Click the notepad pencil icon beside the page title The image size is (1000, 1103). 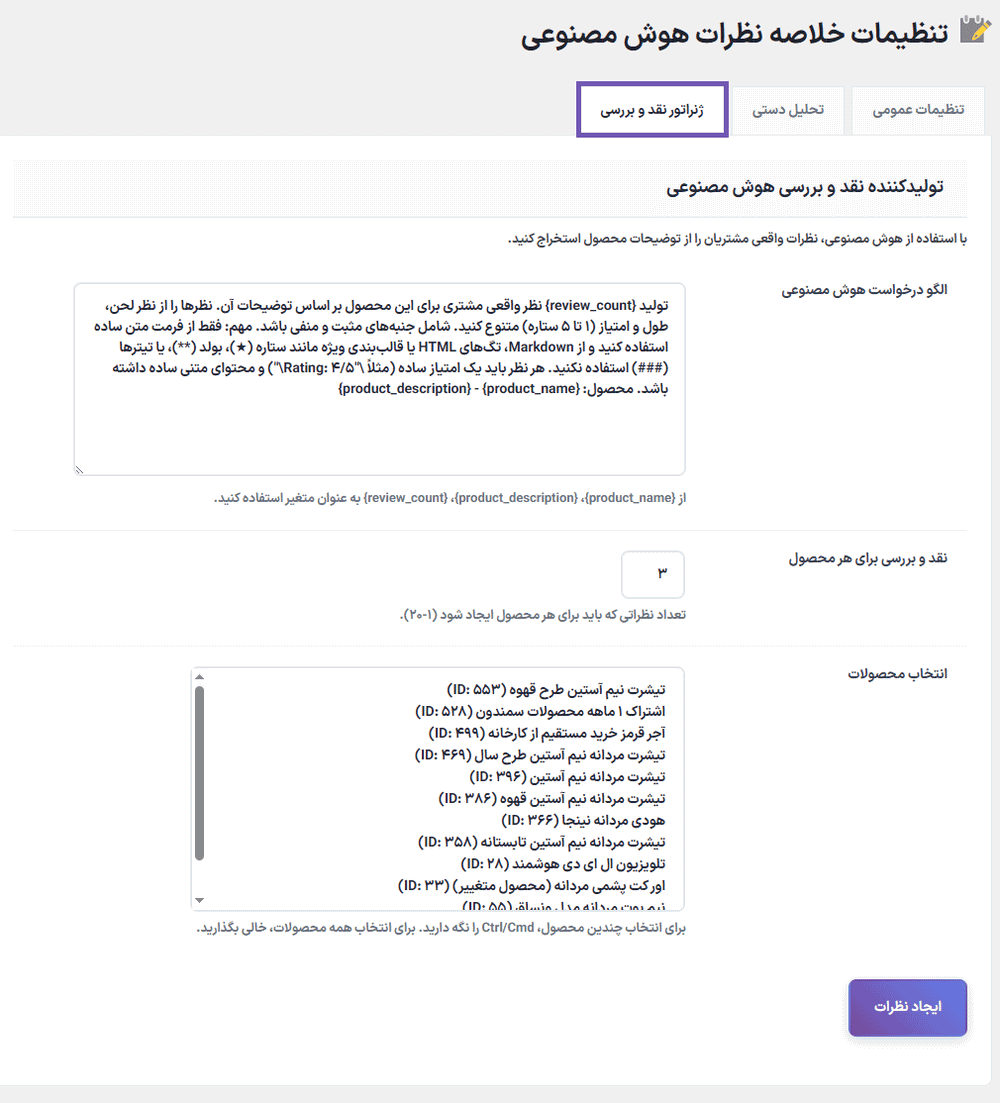pos(973,31)
